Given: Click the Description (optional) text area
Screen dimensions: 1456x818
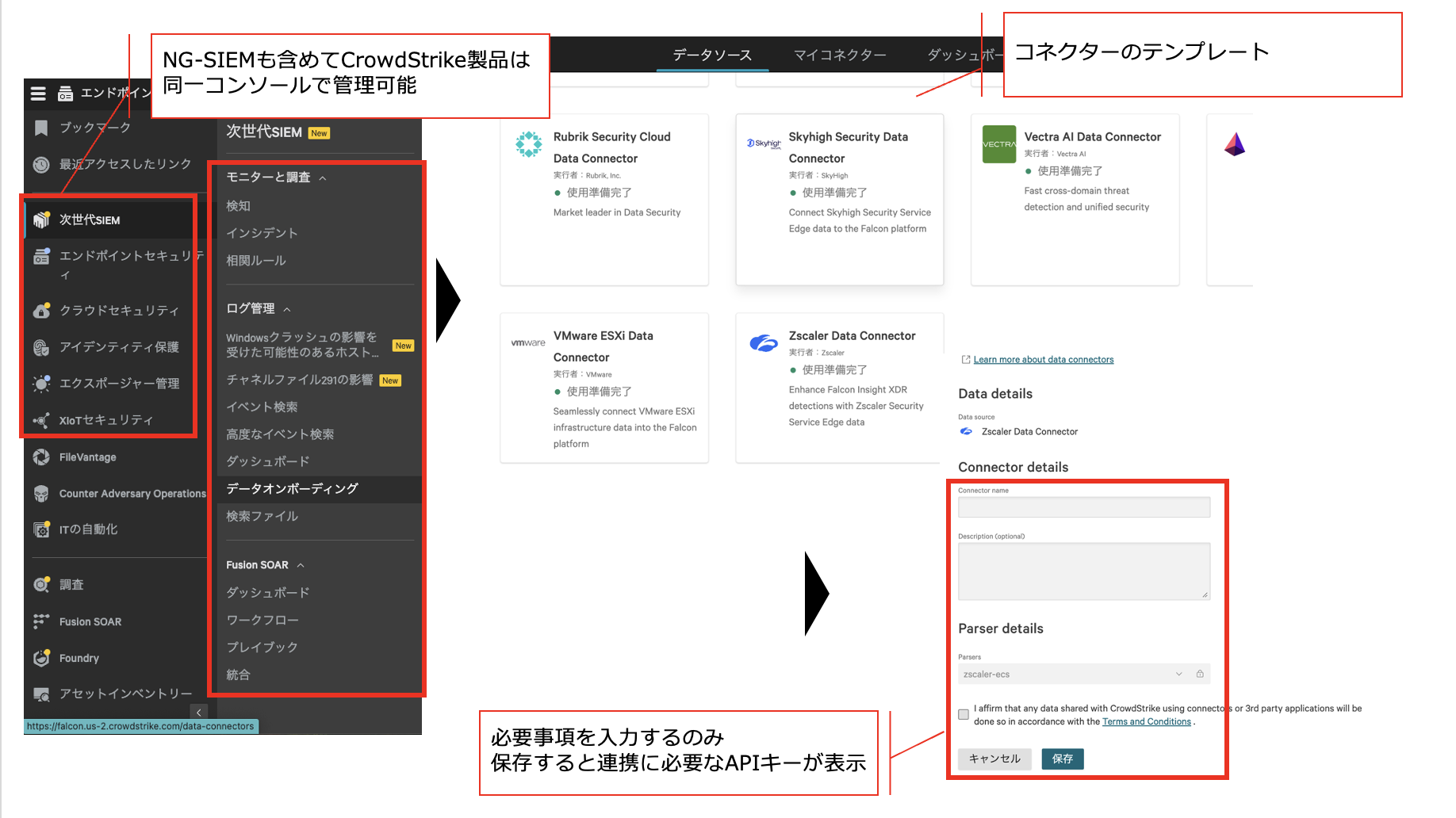Looking at the screenshot, I should [1084, 571].
